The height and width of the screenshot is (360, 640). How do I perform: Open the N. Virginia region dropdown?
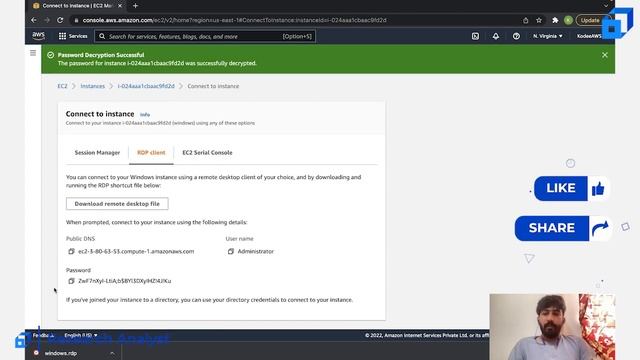[547, 36]
